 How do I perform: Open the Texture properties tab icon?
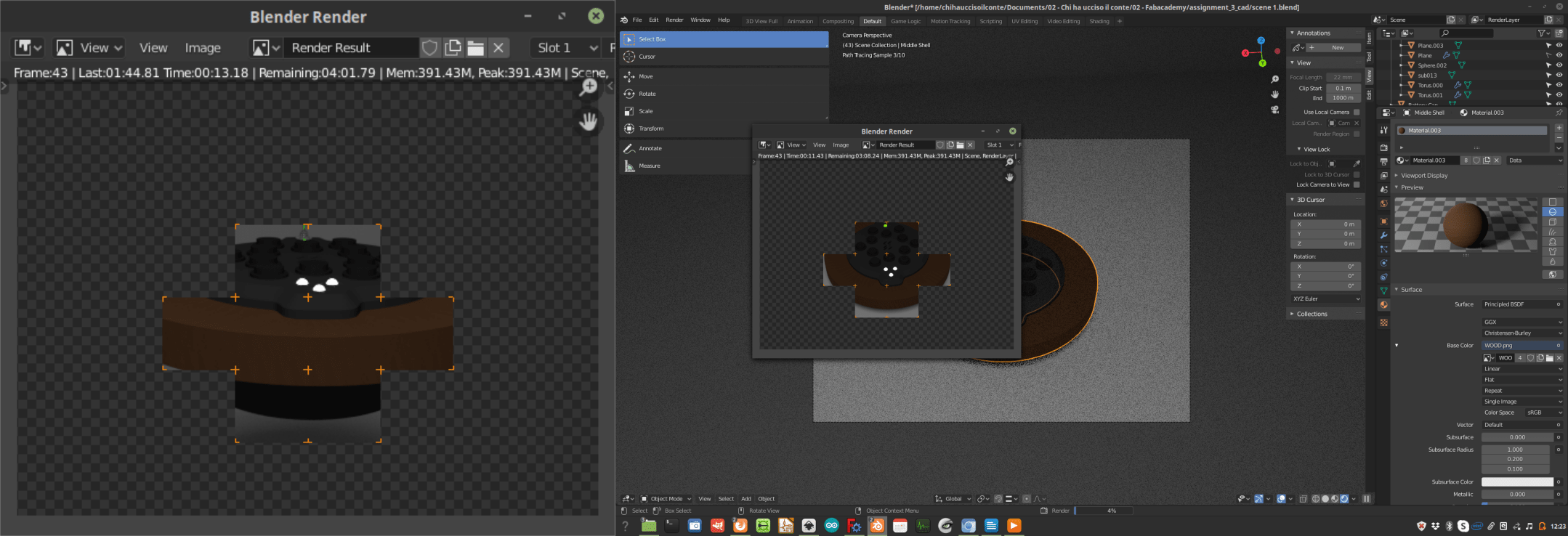1383,322
